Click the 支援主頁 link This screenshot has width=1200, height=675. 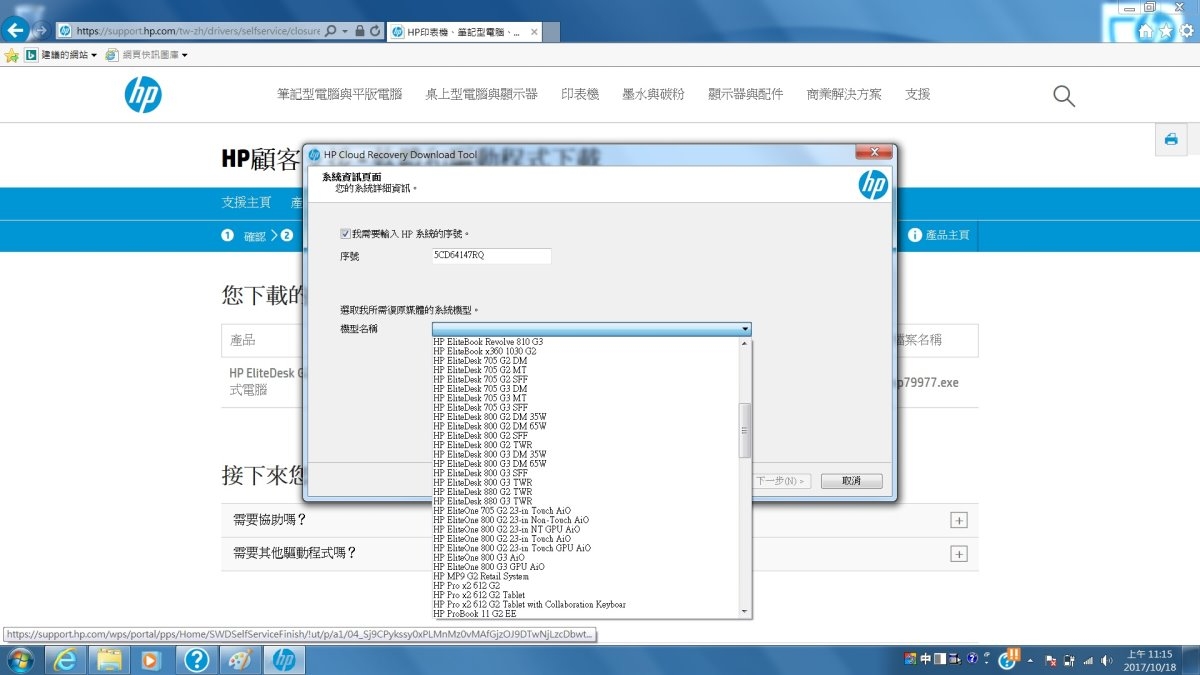(x=246, y=202)
